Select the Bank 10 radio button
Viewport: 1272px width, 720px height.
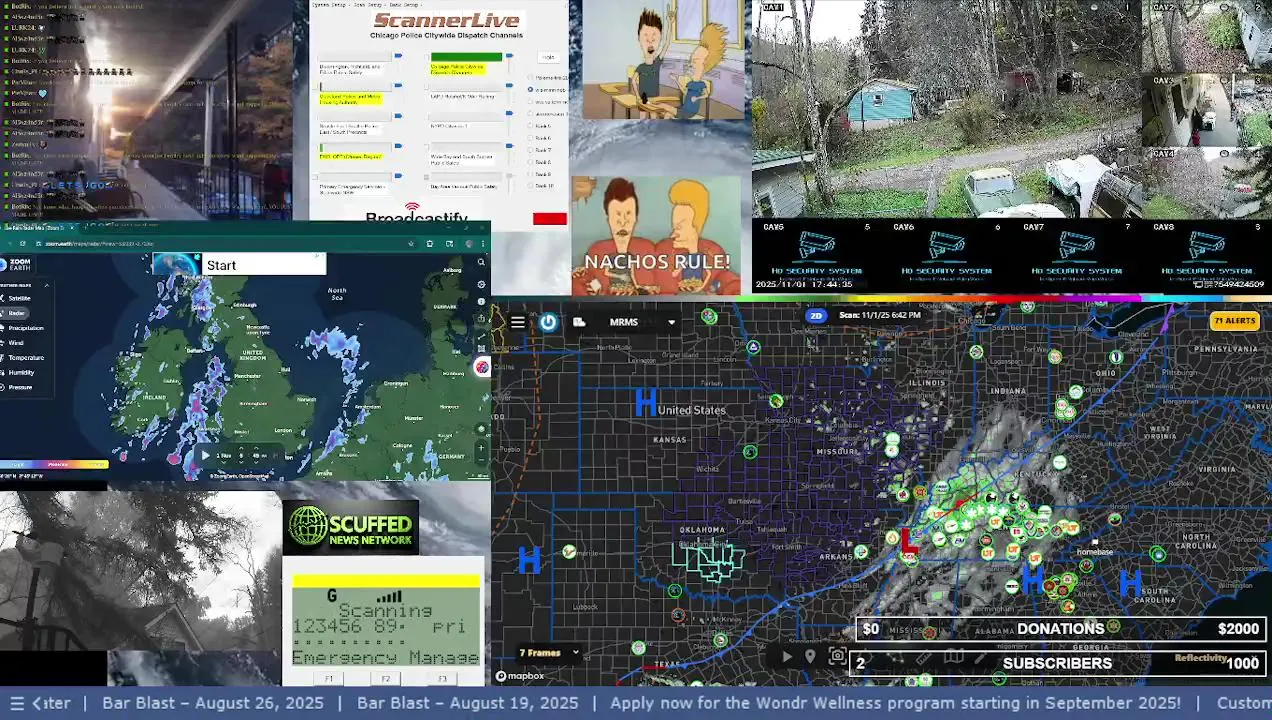tap(530, 186)
